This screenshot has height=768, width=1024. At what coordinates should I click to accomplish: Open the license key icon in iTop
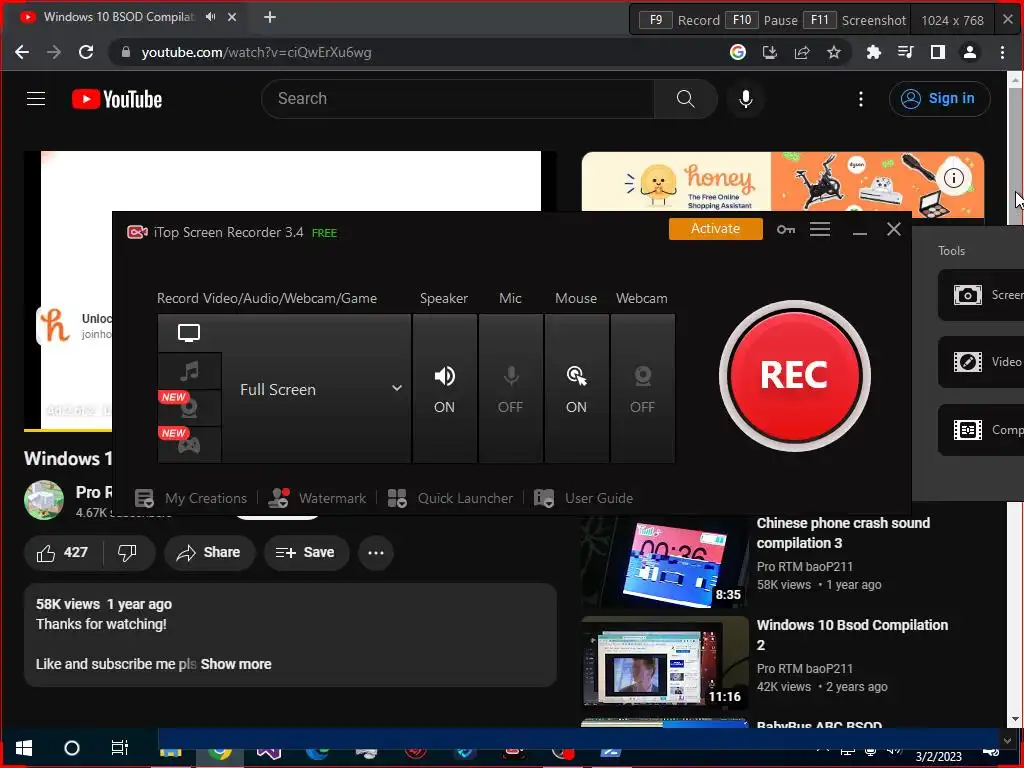click(x=786, y=229)
